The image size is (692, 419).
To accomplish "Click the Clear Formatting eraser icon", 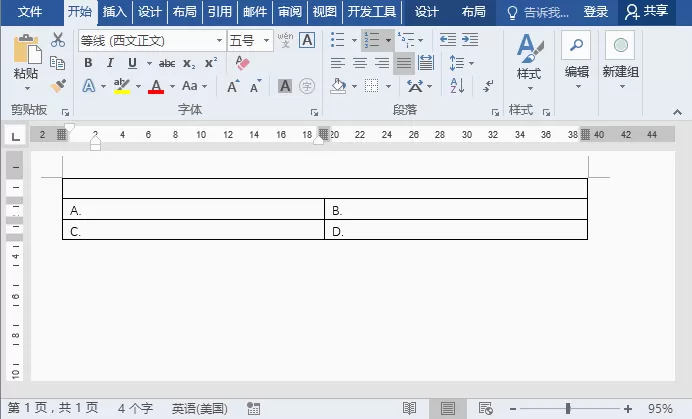I will tap(242, 63).
